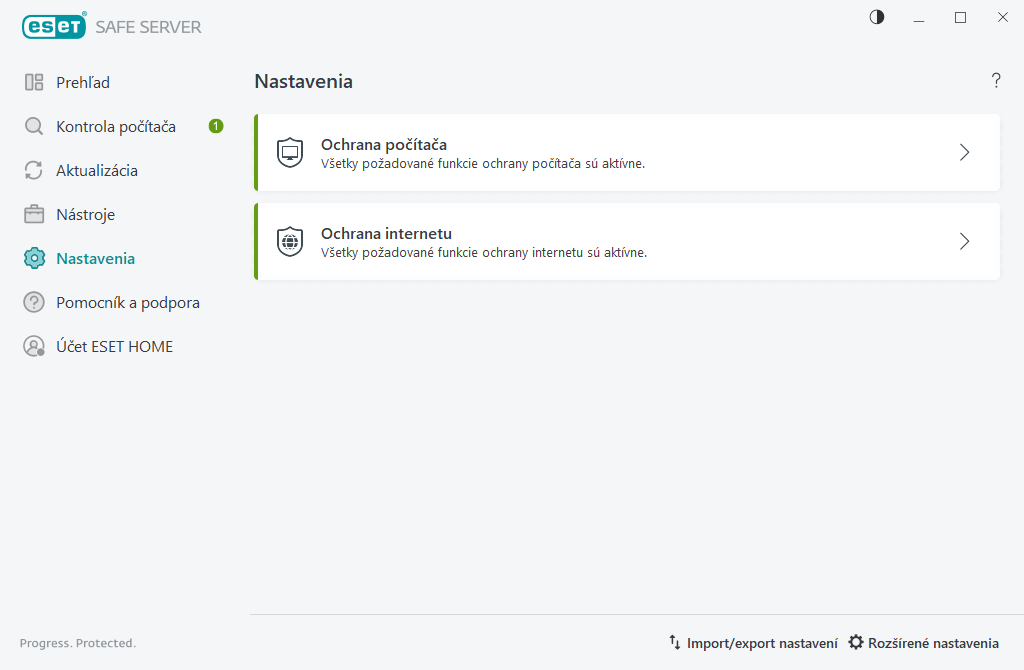Screen dimensions: 1024x670
Task: Open the Aktualizácia menu item
Action: point(97,171)
